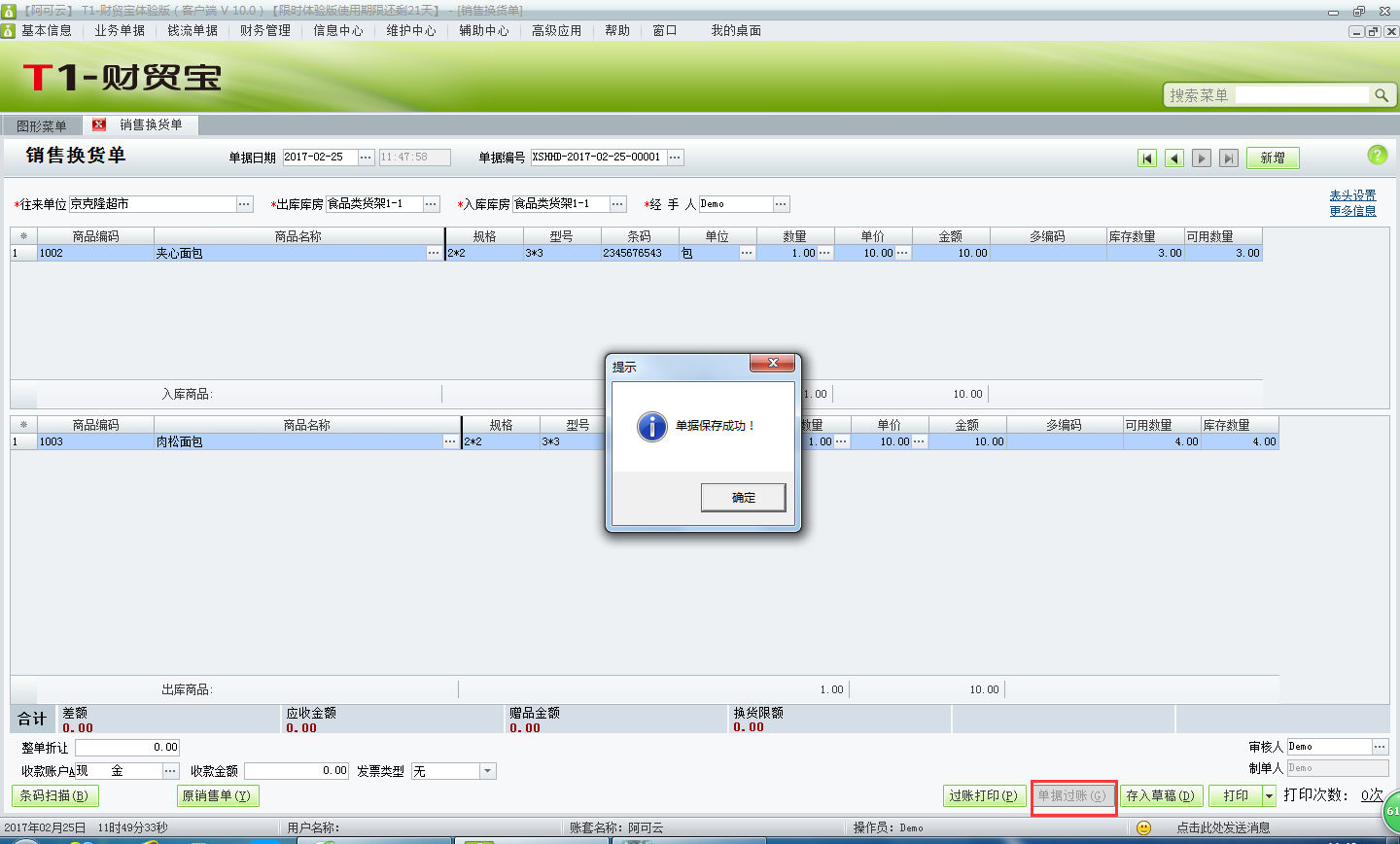
Task: Click the 确定 button on the save prompt
Action: [x=742, y=497]
